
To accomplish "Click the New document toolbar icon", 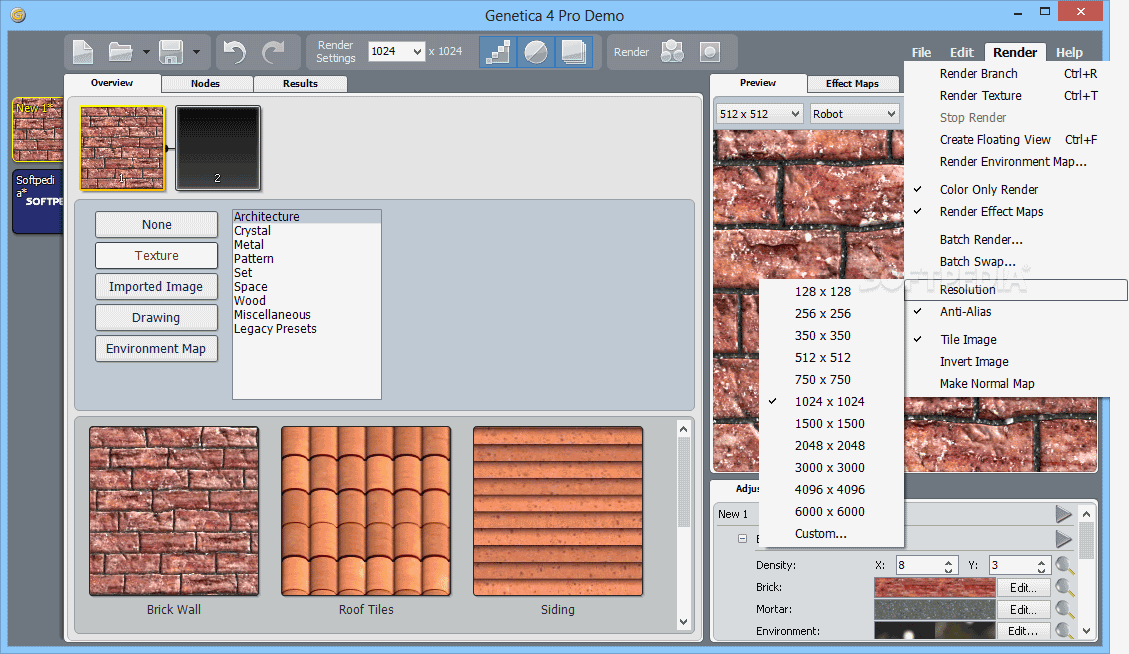I will (83, 52).
